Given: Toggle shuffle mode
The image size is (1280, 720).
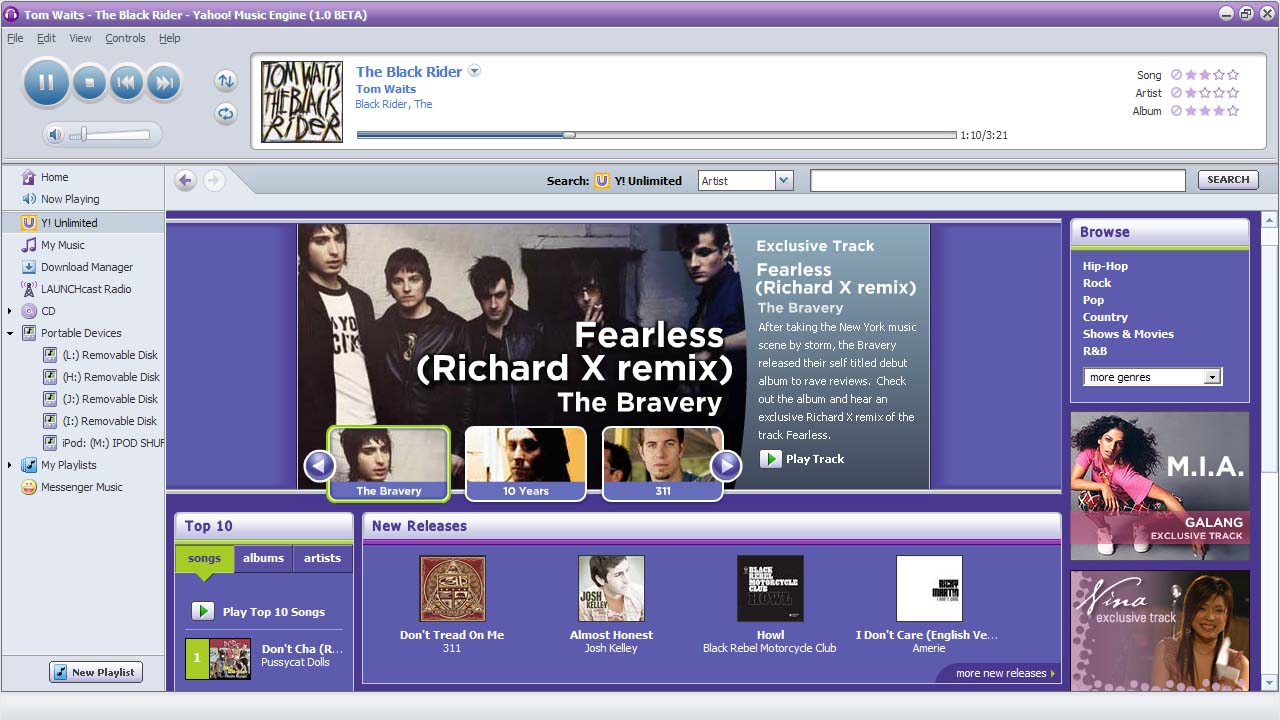Looking at the screenshot, I should tap(226, 81).
